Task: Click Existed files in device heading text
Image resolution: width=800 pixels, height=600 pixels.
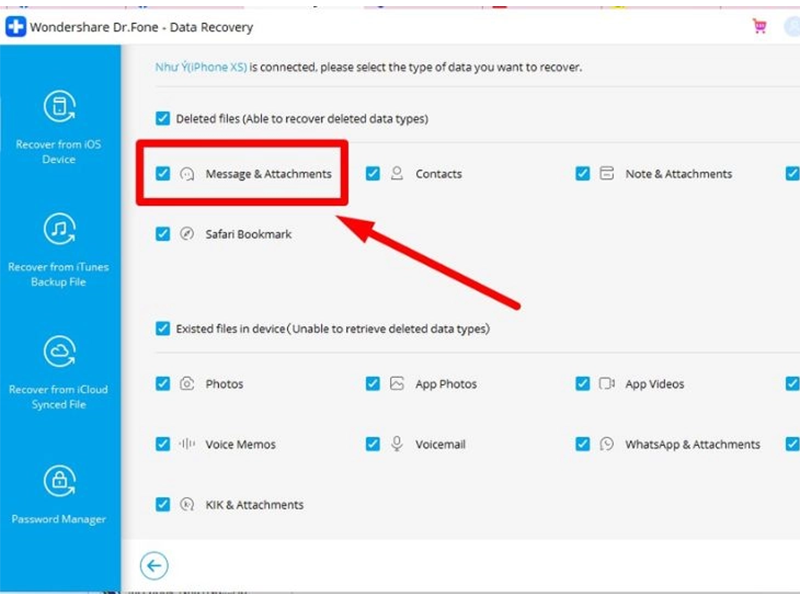Action: pos(333,329)
